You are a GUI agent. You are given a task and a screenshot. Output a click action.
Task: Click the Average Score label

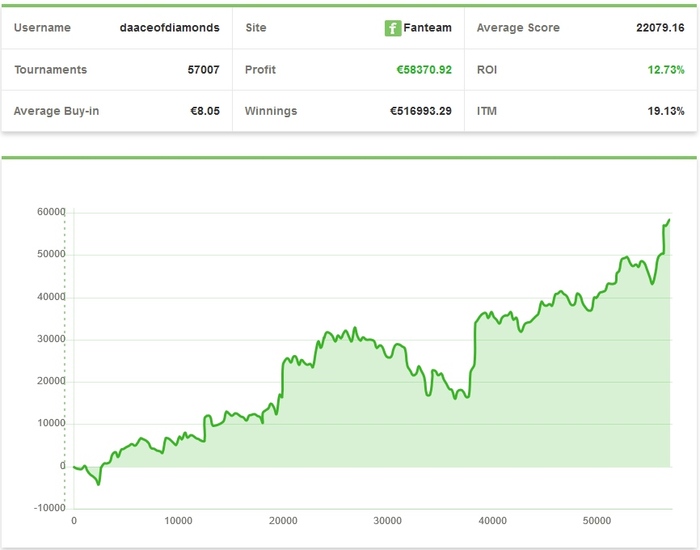[x=518, y=28]
